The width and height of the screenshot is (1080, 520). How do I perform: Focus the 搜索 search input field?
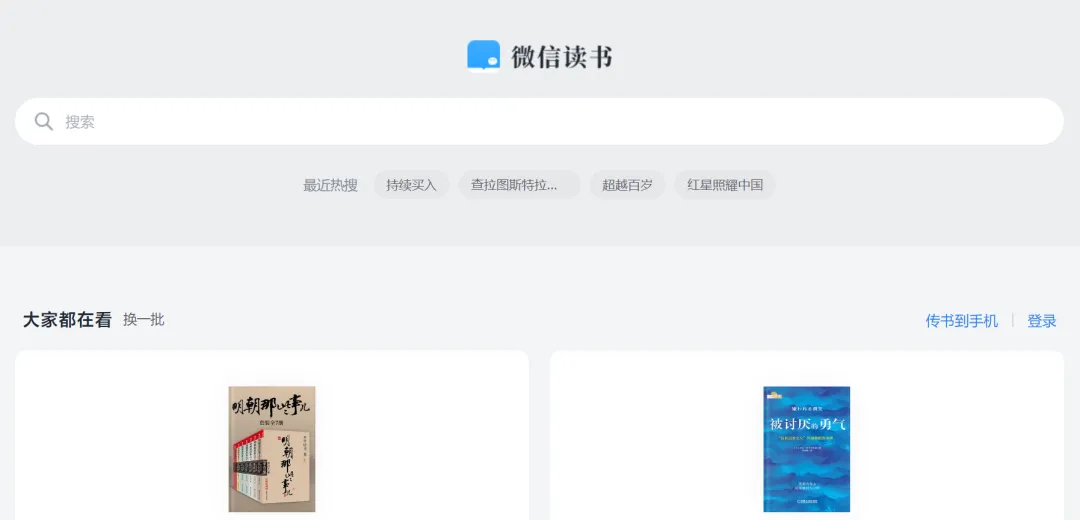click(539, 122)
